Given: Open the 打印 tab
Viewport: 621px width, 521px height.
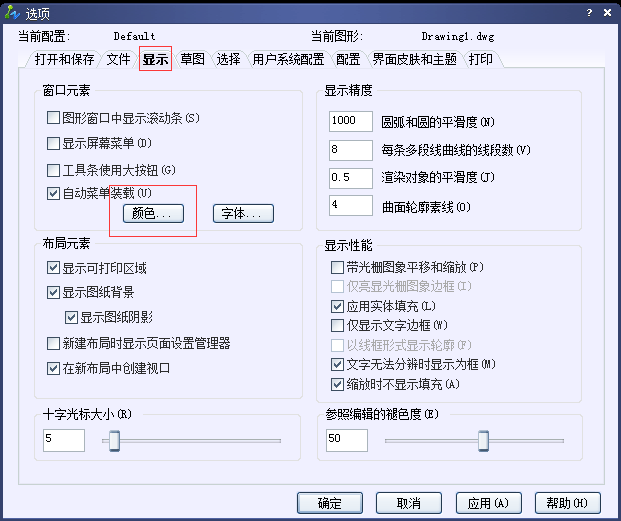Looking at the screenshot, I should (480, 59).
